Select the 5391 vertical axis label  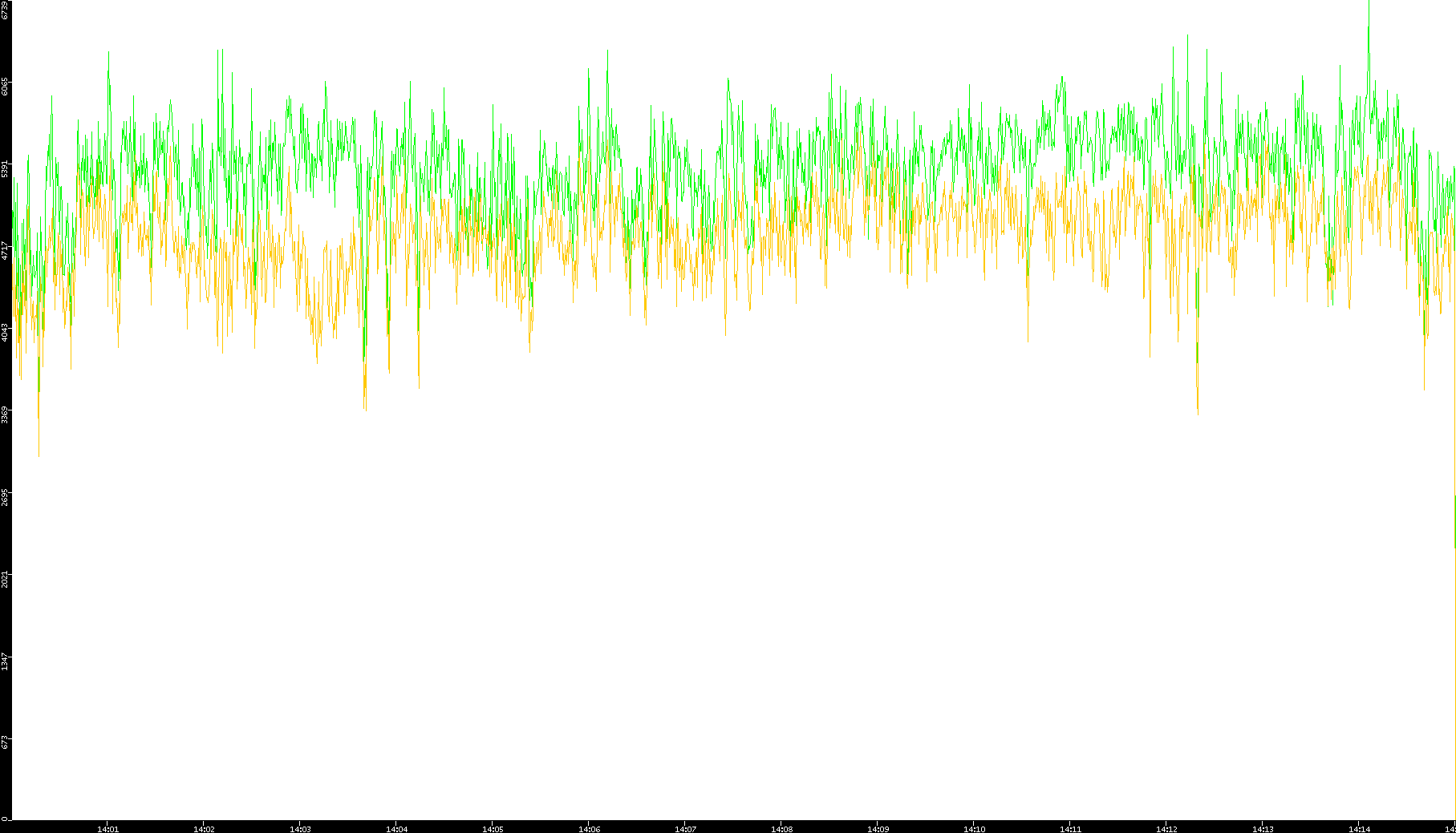point(6,168)
